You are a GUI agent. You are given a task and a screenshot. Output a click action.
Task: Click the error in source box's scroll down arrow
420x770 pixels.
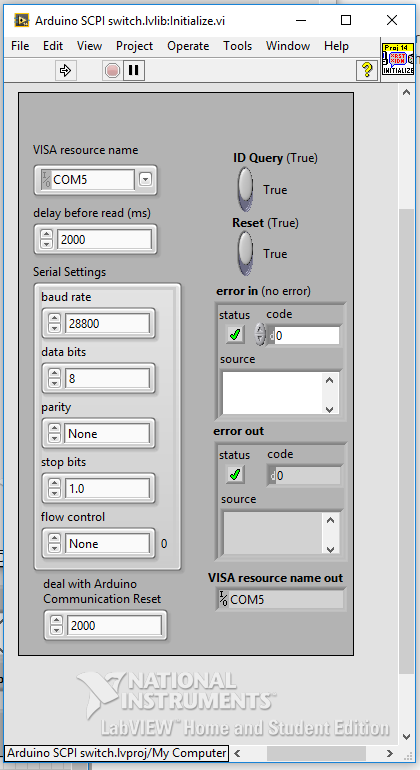[x=330, y=409]
